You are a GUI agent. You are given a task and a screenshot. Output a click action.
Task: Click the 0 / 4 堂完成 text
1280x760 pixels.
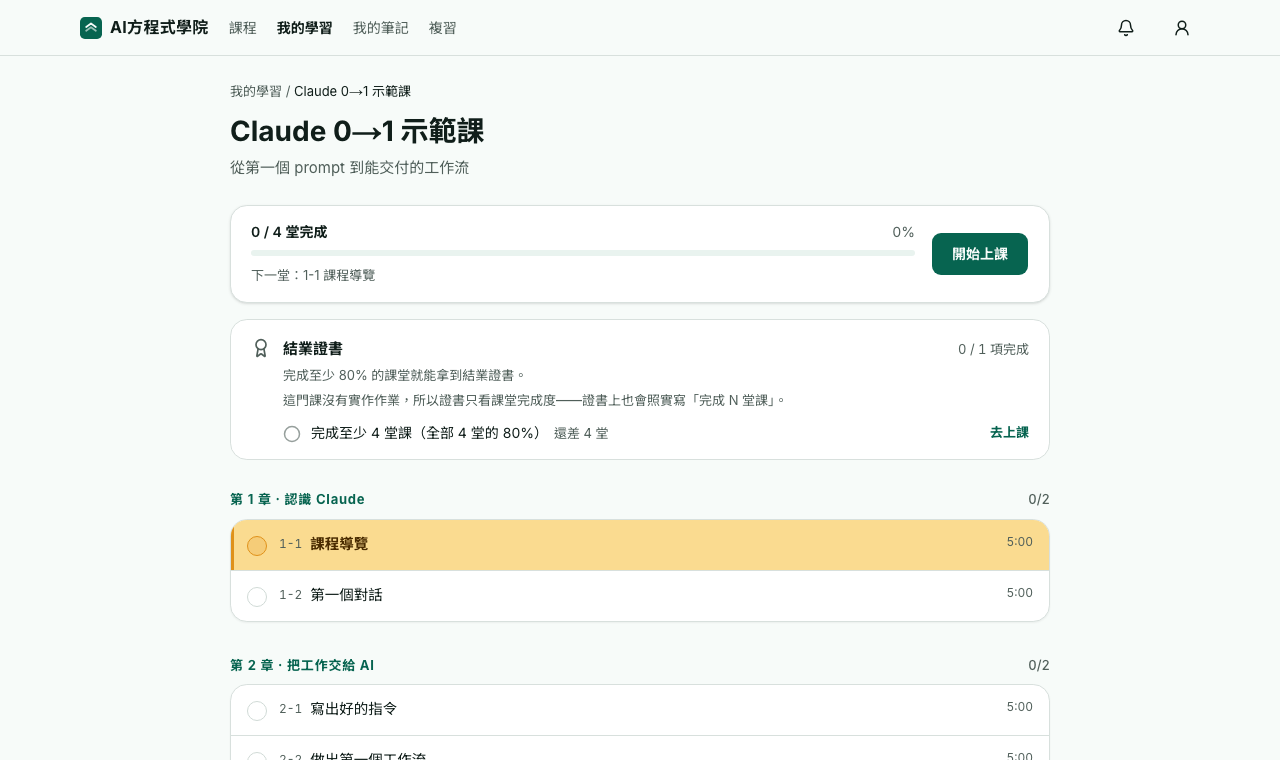(289, 232)
